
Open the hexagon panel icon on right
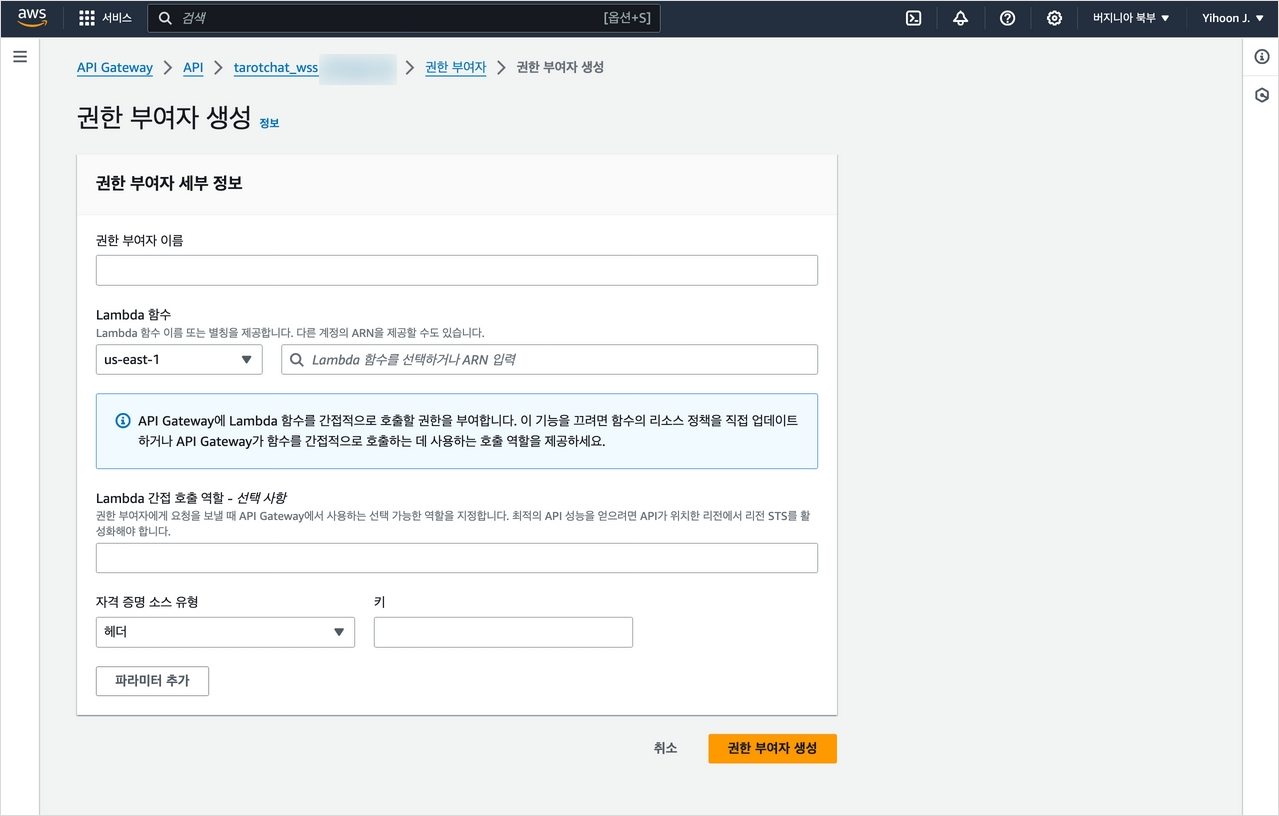(x=1261, y=96)
